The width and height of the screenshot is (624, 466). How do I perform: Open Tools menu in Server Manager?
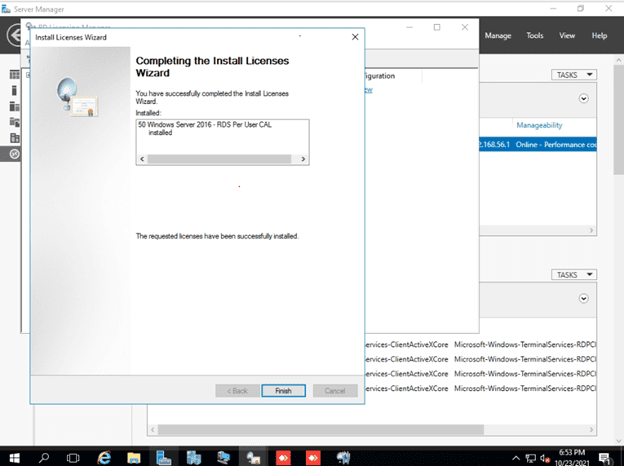click(535, 36)
